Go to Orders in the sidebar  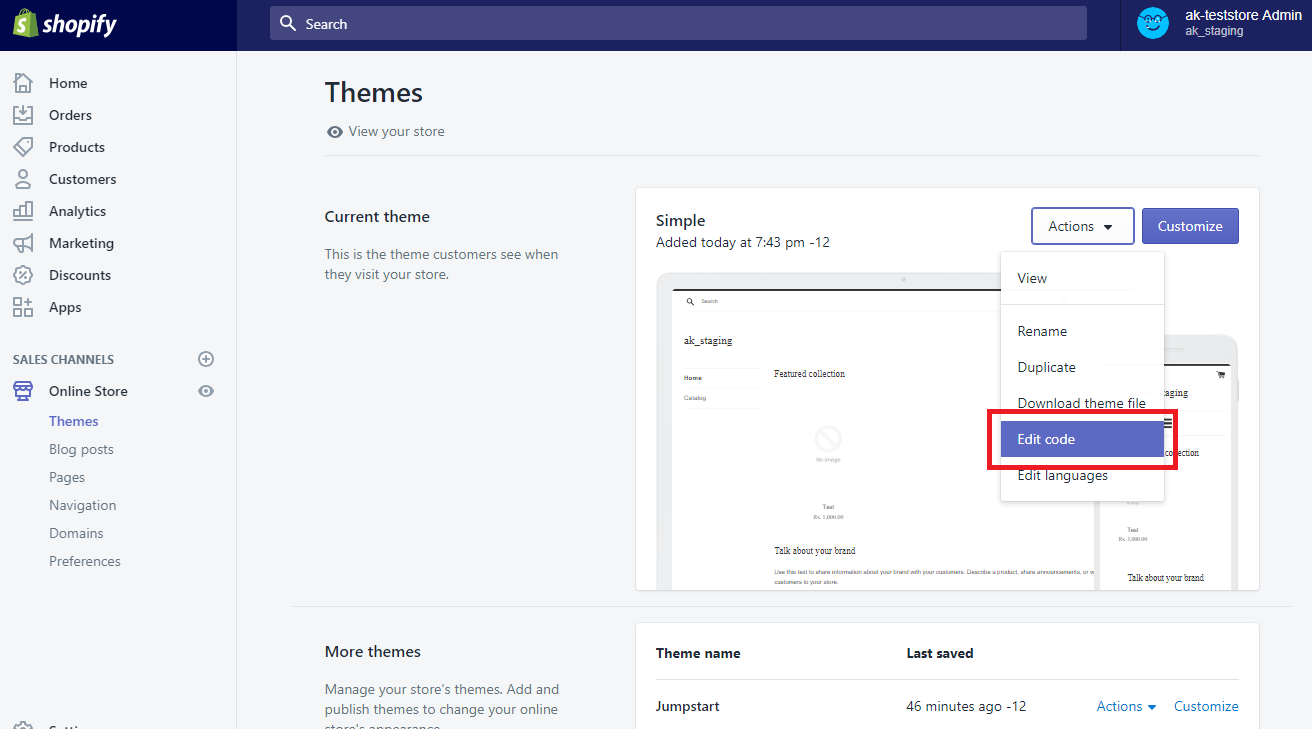click(70, 115)
